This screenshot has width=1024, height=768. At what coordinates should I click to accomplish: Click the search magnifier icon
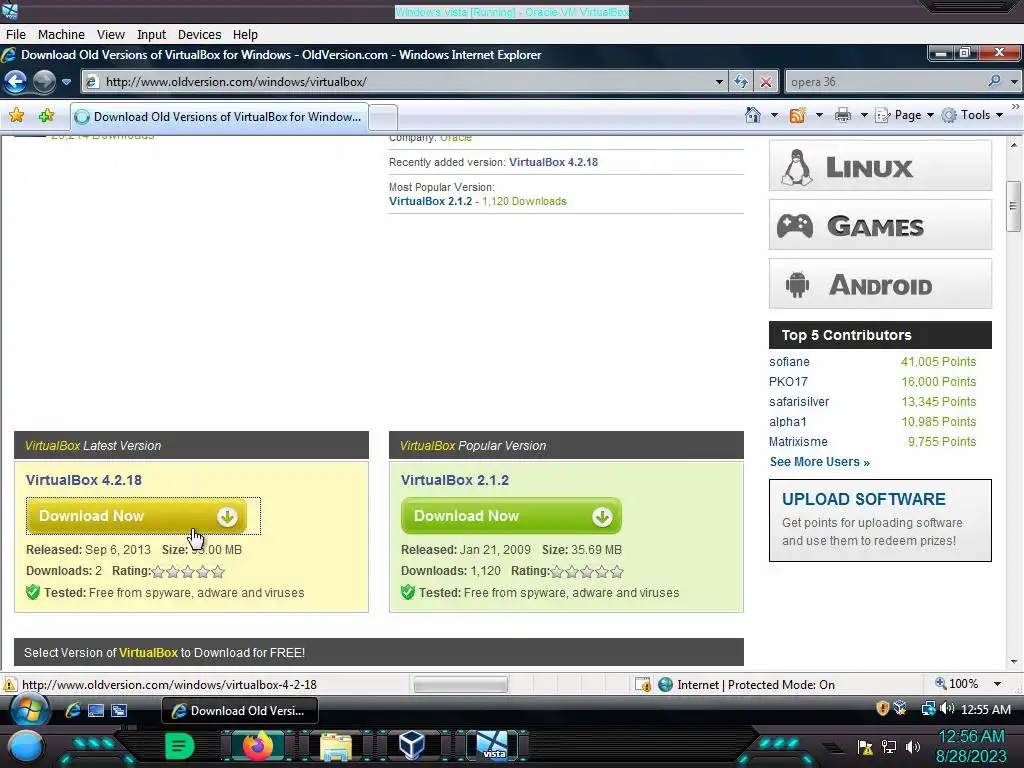click(x=994, y=81)
